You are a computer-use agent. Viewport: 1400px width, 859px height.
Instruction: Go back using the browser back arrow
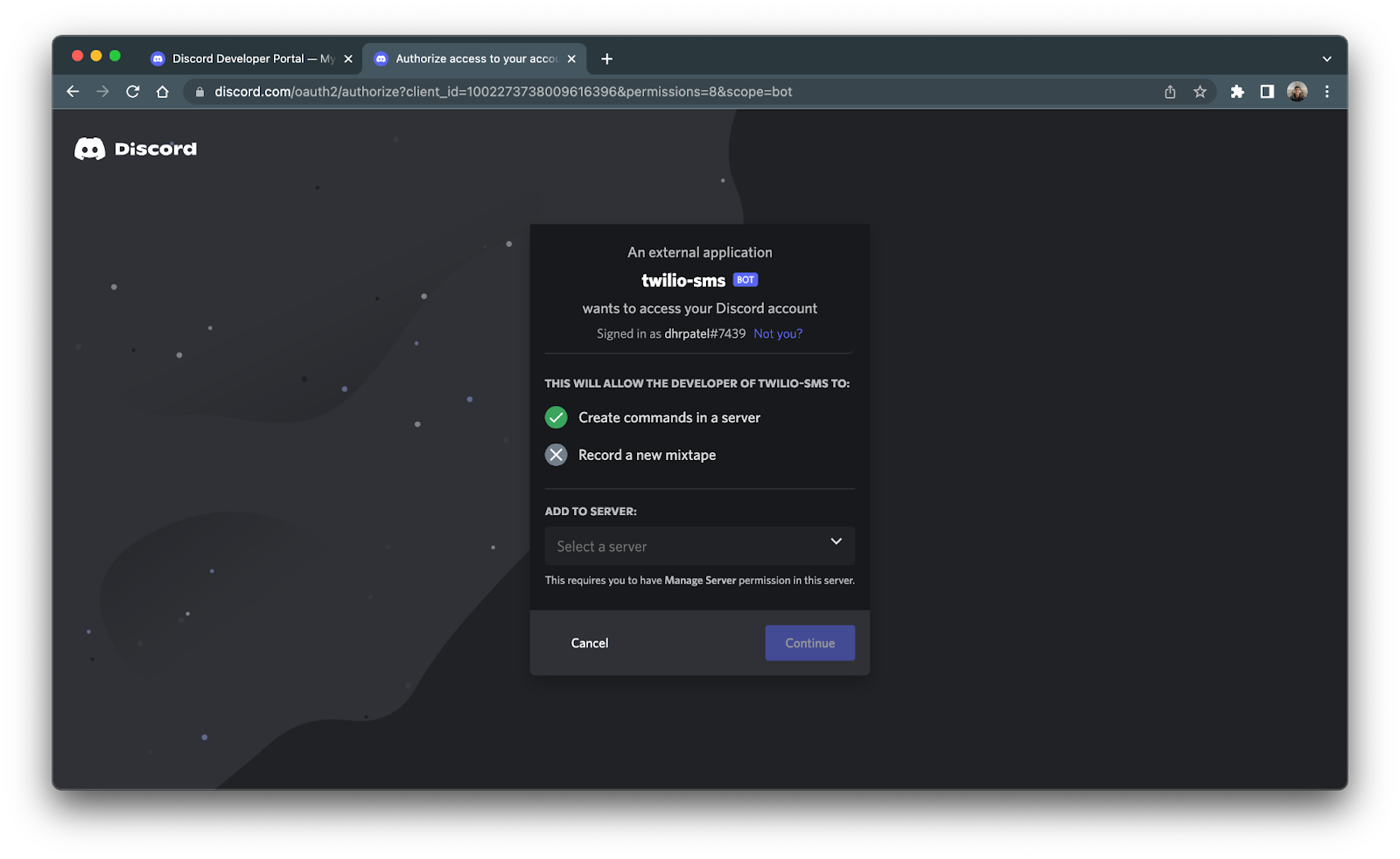point(73,92)
